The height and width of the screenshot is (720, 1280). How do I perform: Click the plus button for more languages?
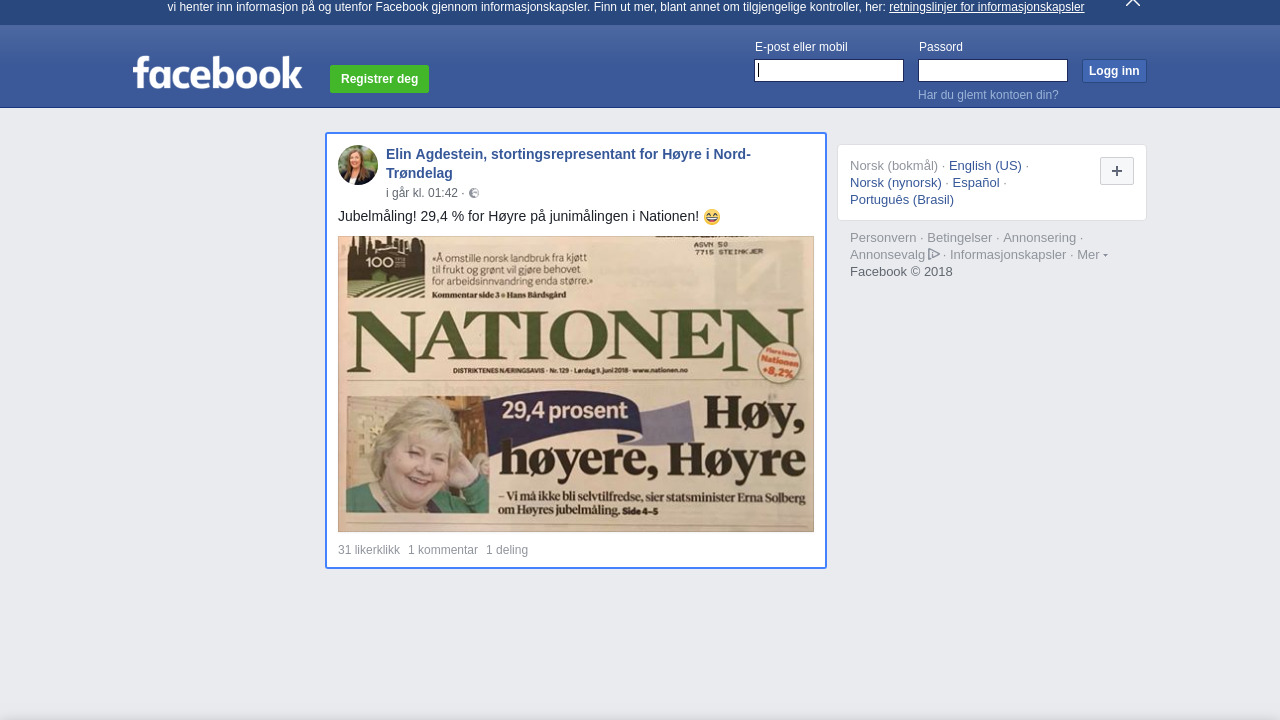click(x=1117, y=171)
